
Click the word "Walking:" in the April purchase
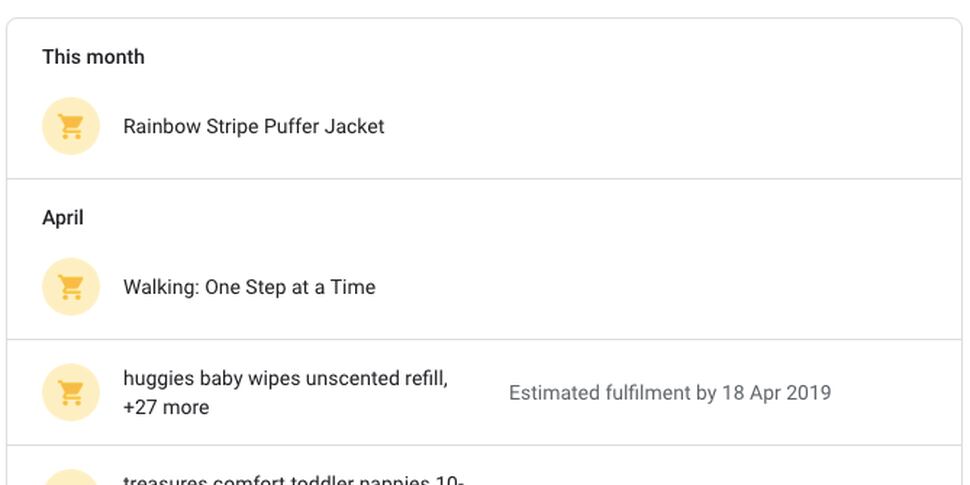[x=161, y=287]
